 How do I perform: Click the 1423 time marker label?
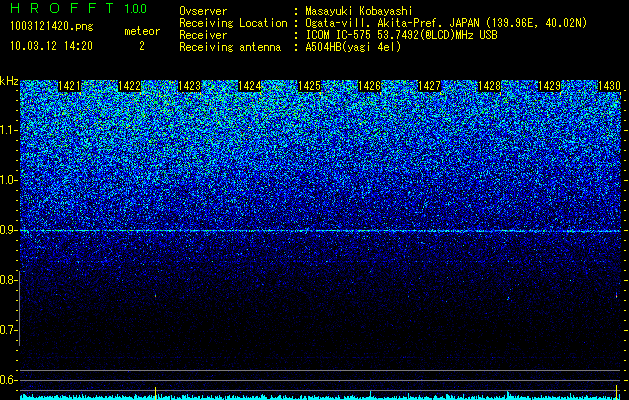coord(189,86)
